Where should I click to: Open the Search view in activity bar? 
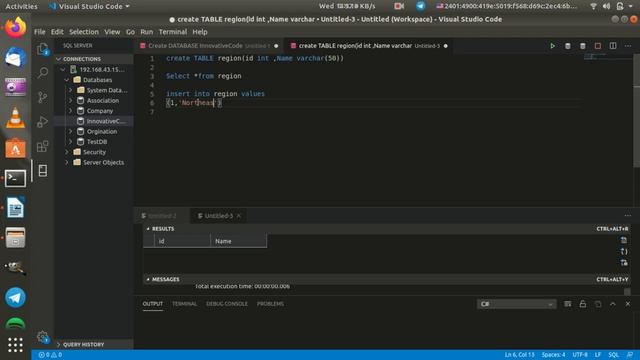(x=43, y=73)
